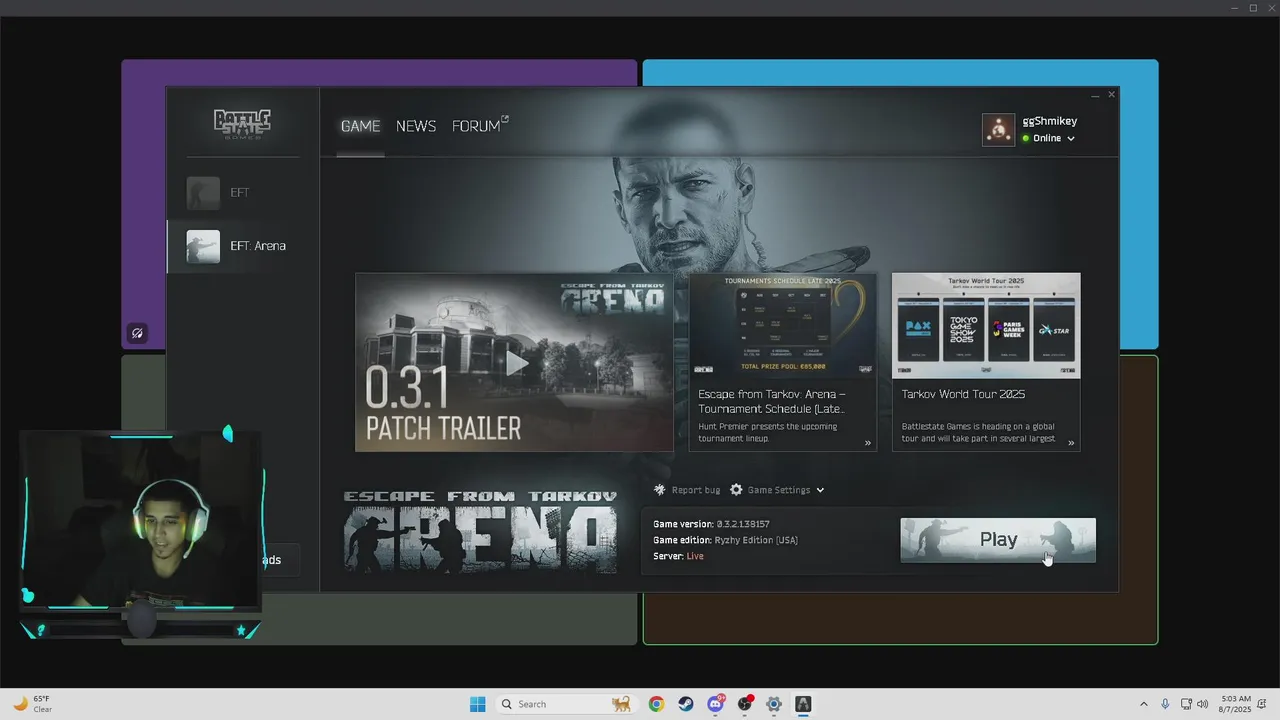
Task: Open the network tray icon
Action: click(x=1186, y=704)
